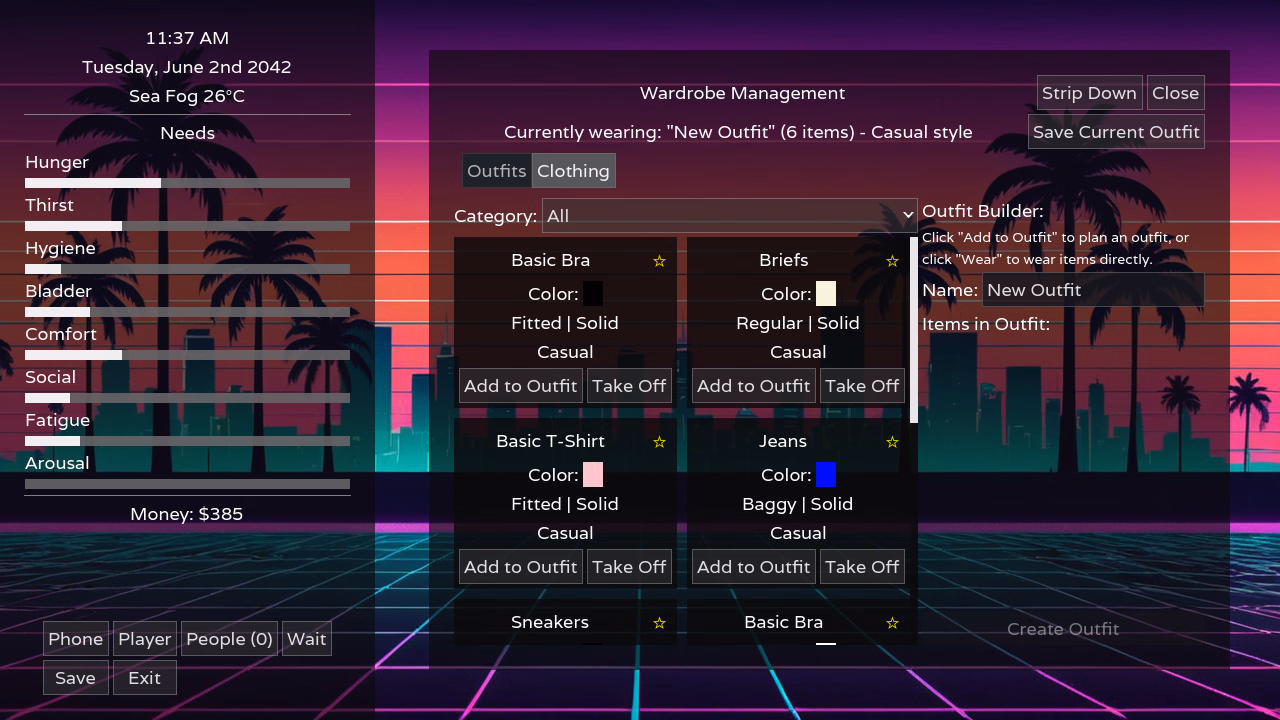Click the date Tuesday, June 2nd 2042
Image resolution: width=1280 pixels, height=720 pixels.
tap(187, 67)
